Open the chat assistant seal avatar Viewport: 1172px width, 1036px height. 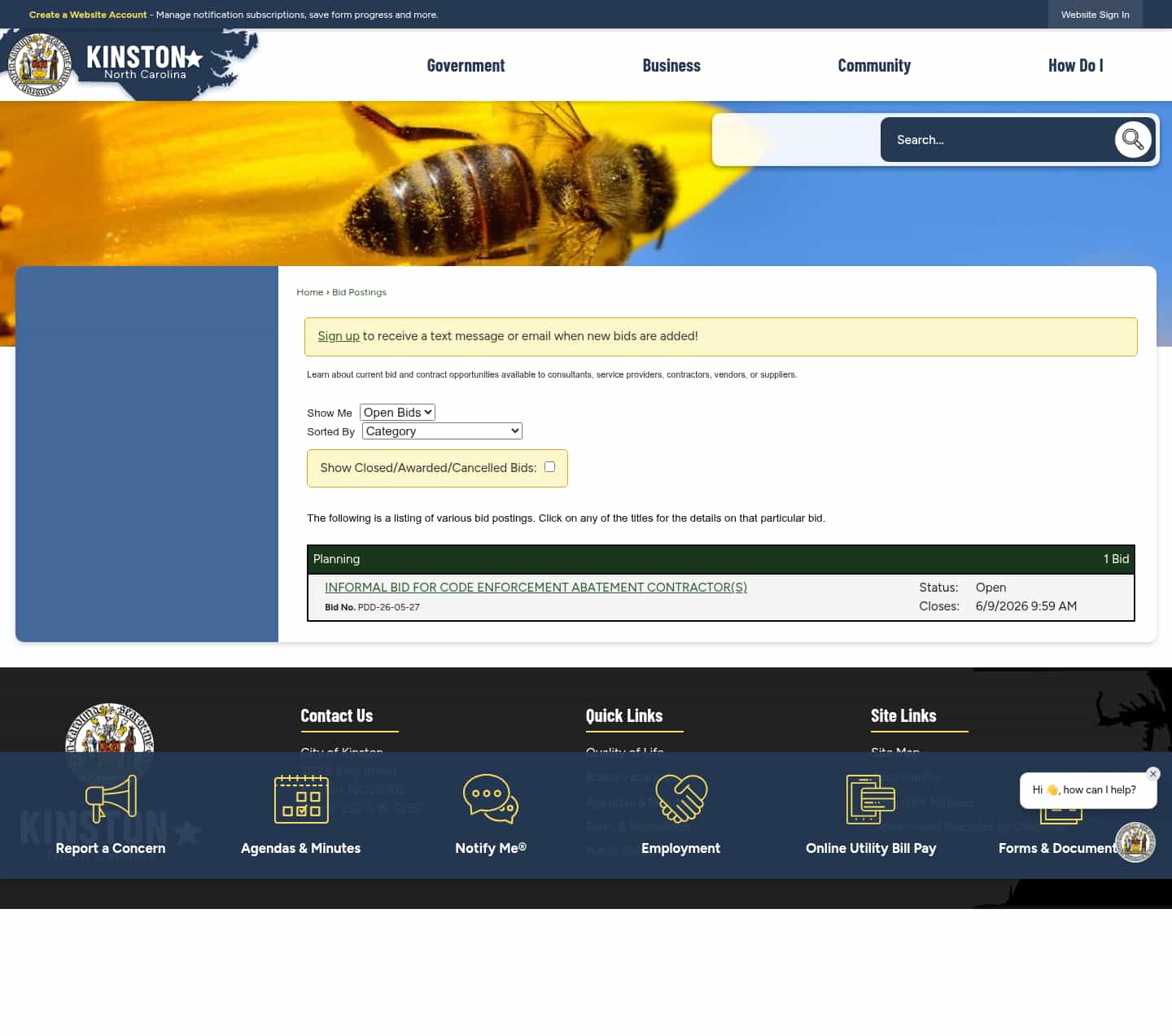tap(1135, 841)
